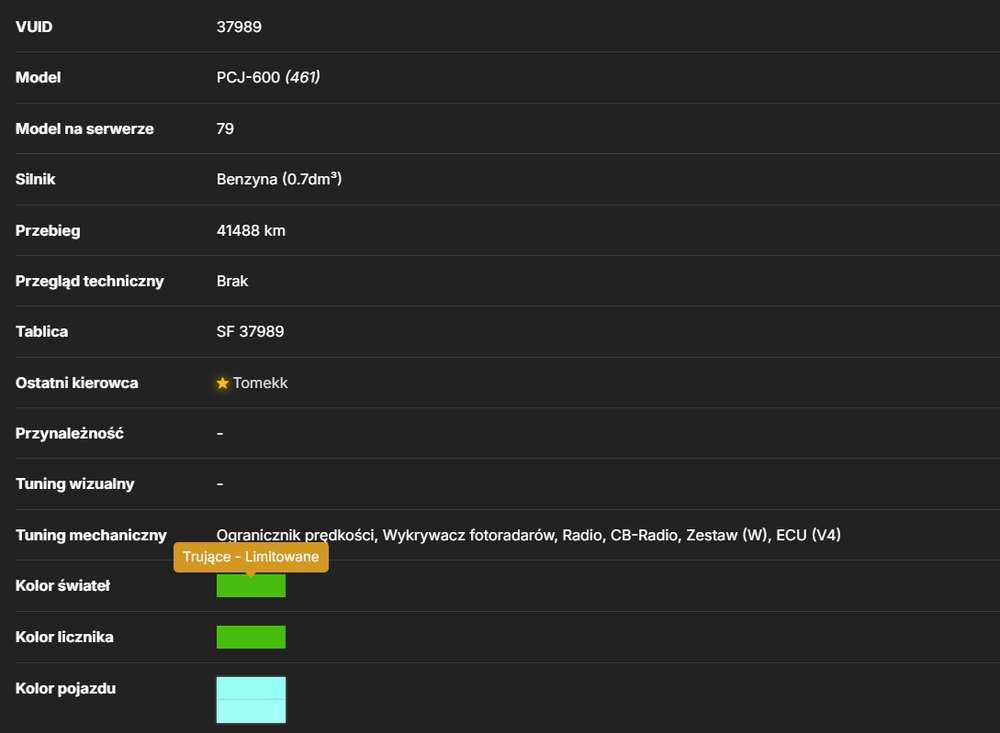Select the green Kolor licznika swatch
Image resolution: width=1000 pixels, height=733 pixels.
(251, 637)
